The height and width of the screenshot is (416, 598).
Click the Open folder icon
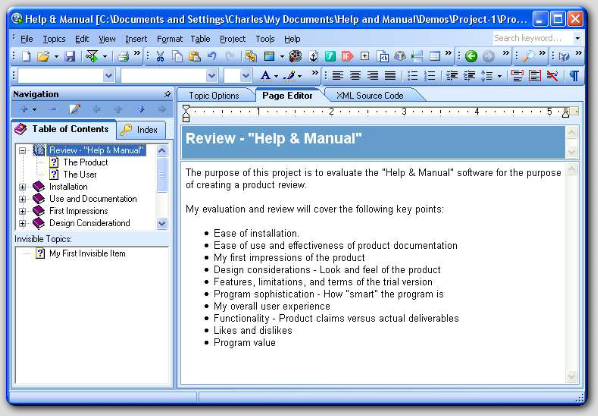[43, 56]
